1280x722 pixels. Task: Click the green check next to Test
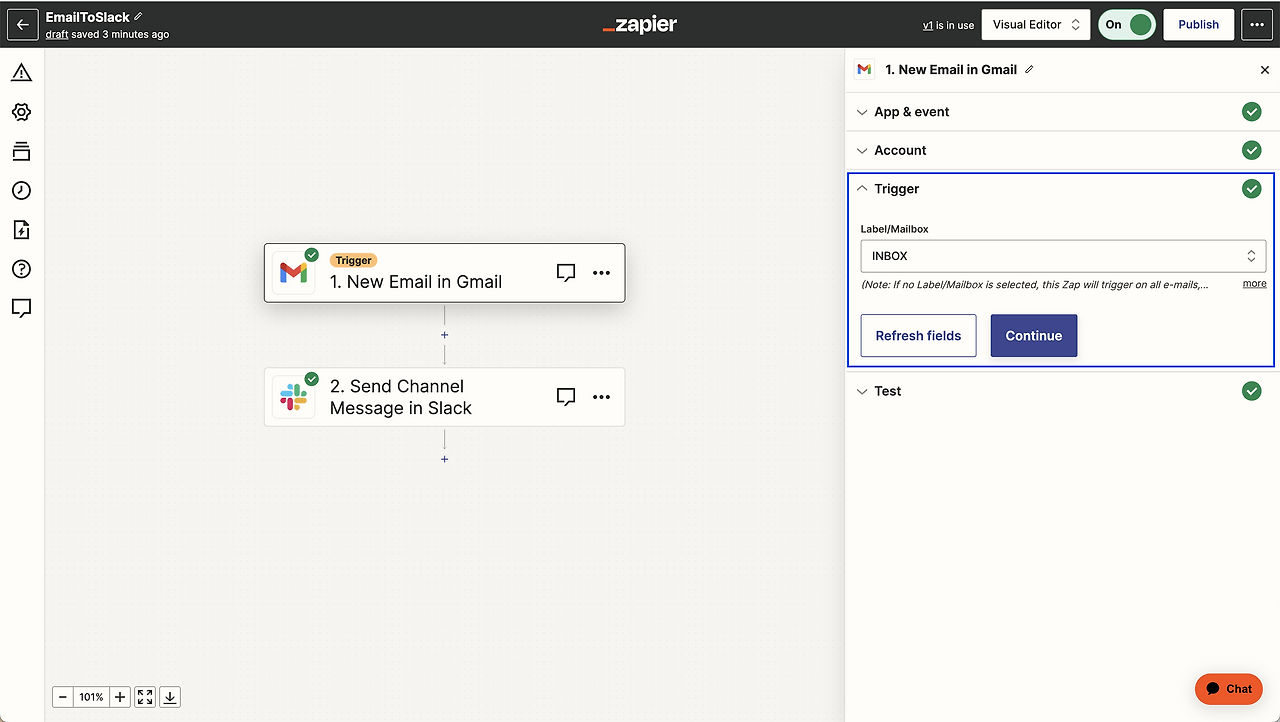(x=1251, y=391)
